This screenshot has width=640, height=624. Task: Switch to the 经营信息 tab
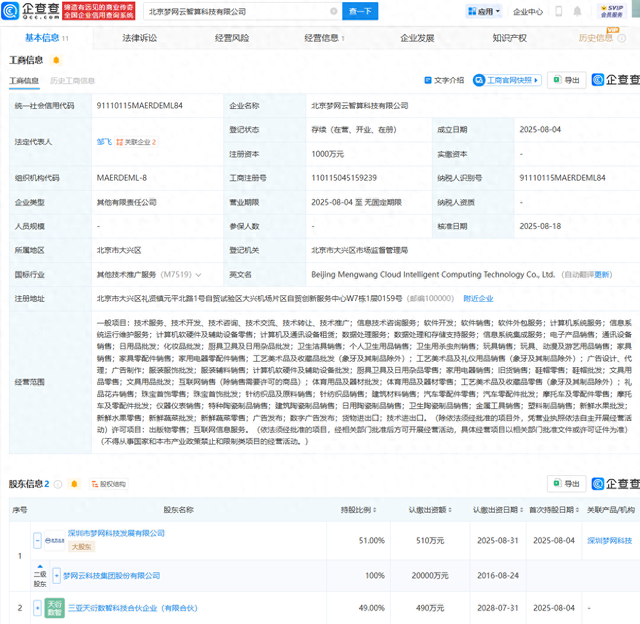coord(322,38)
